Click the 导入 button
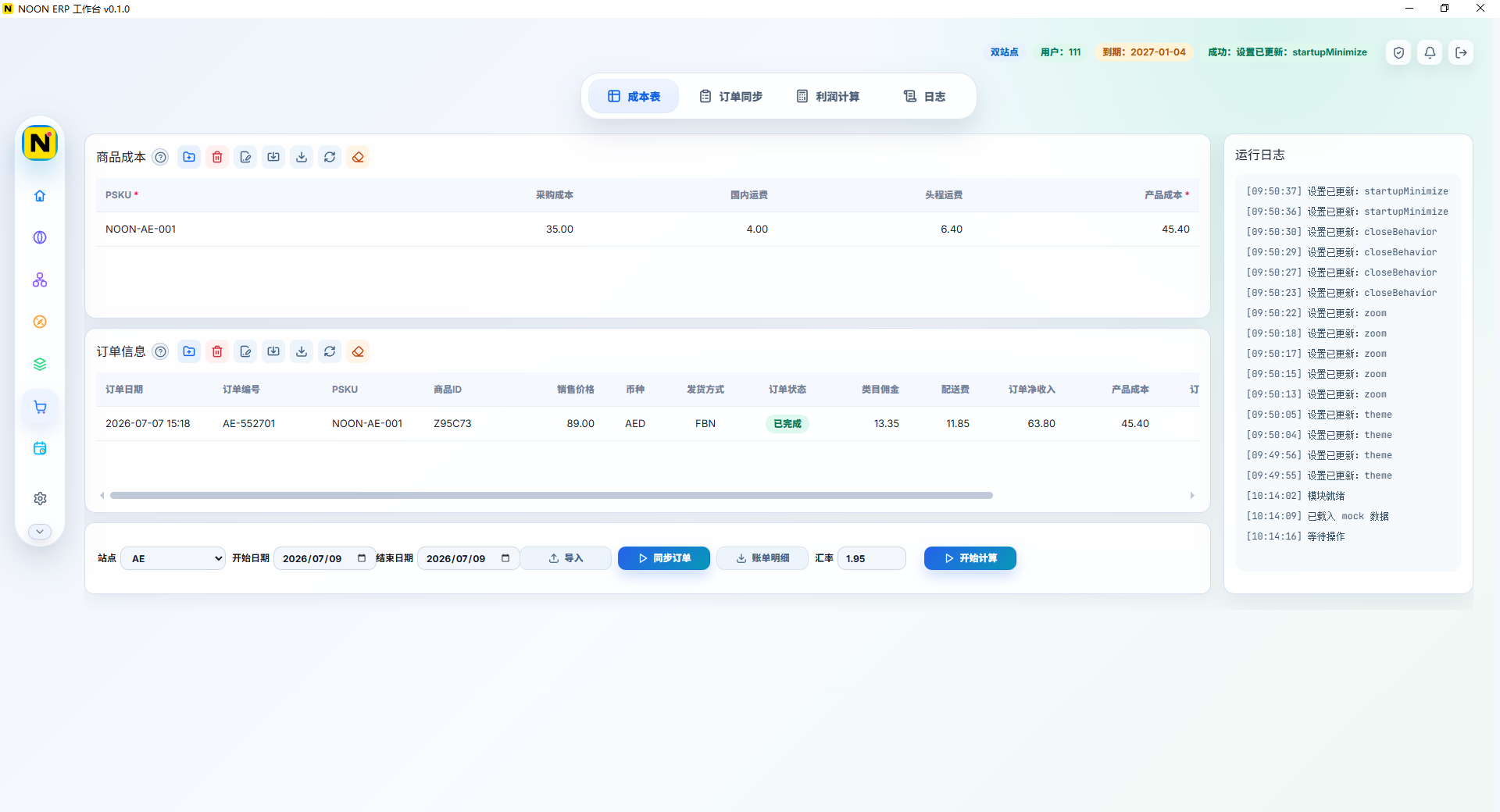Image resolution: width=1500 pixels, height=812 pixels. pyautogui.click(x=566, y=558)
